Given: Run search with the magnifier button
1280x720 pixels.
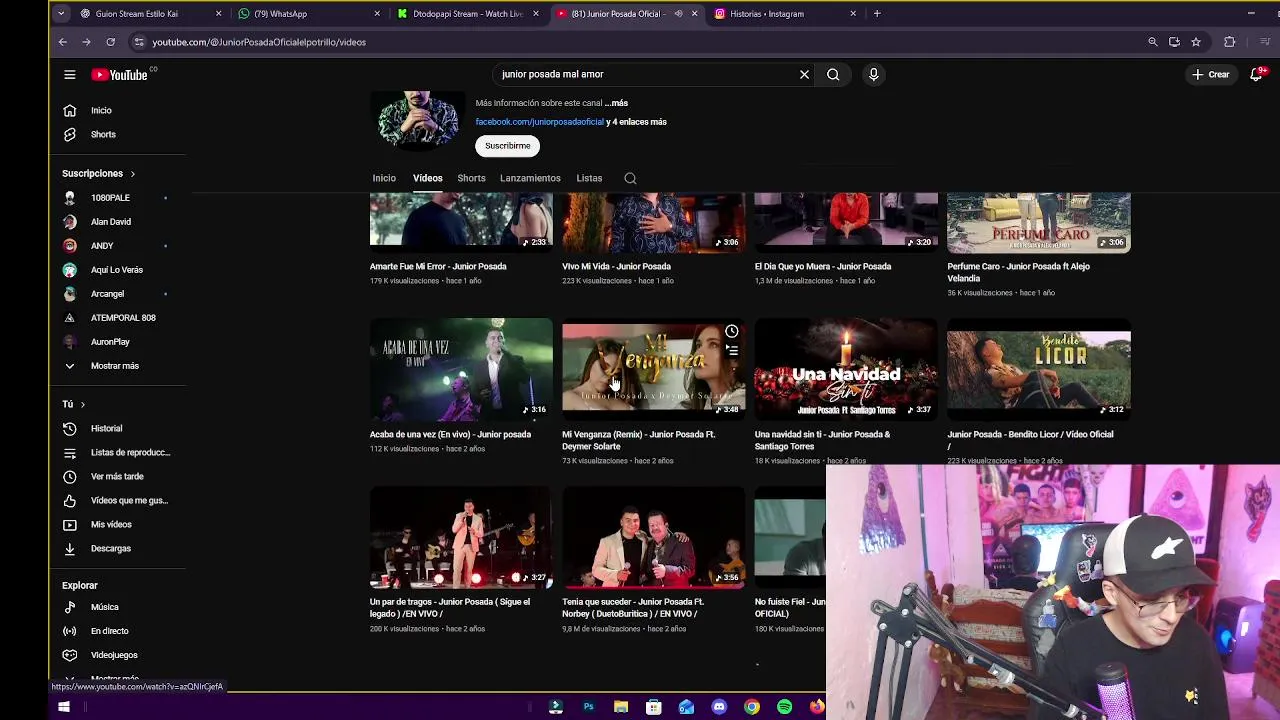Looking at the screenshot, I should coord(833,74).
